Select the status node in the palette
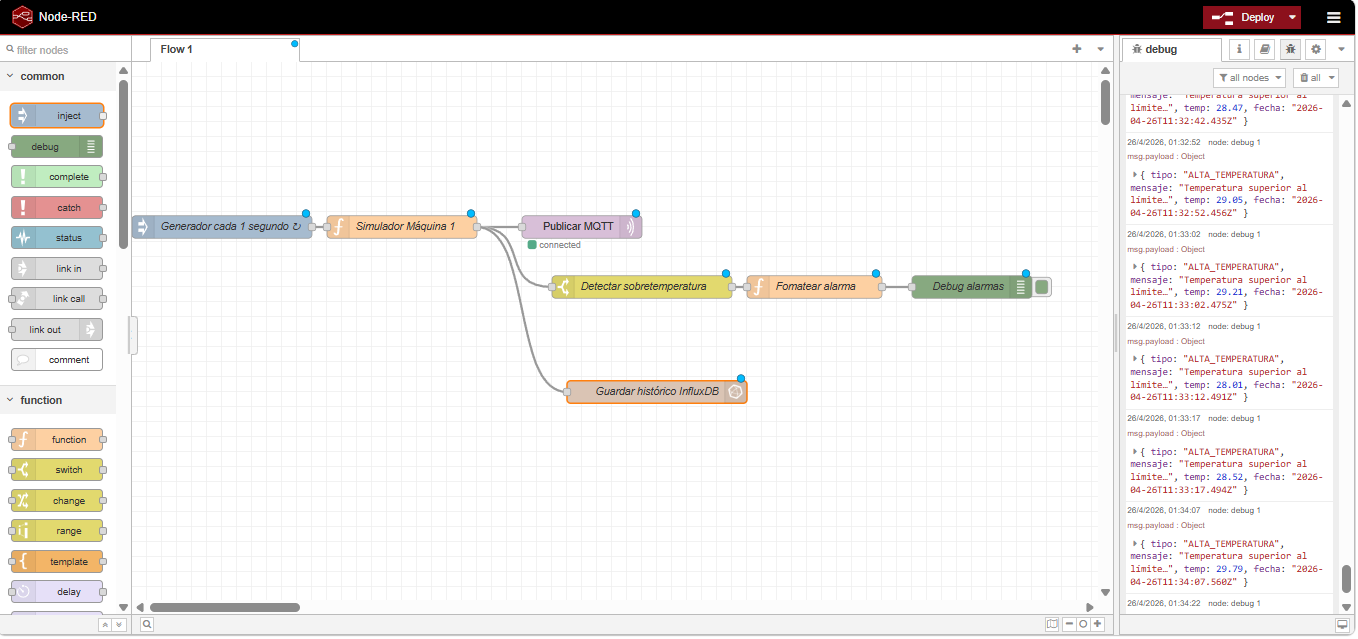The image size is (1358, 639). pos(57,238)
